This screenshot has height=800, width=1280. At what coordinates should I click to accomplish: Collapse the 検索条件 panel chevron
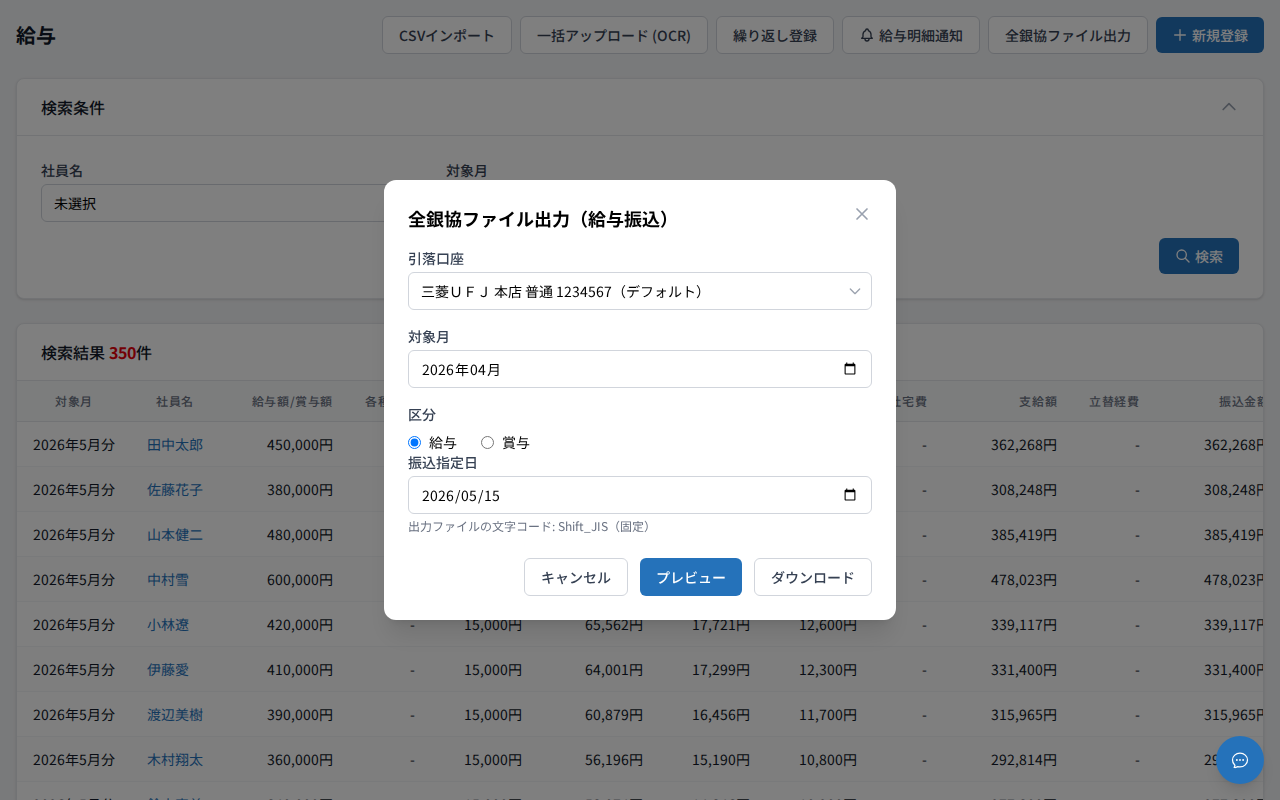1229,107
